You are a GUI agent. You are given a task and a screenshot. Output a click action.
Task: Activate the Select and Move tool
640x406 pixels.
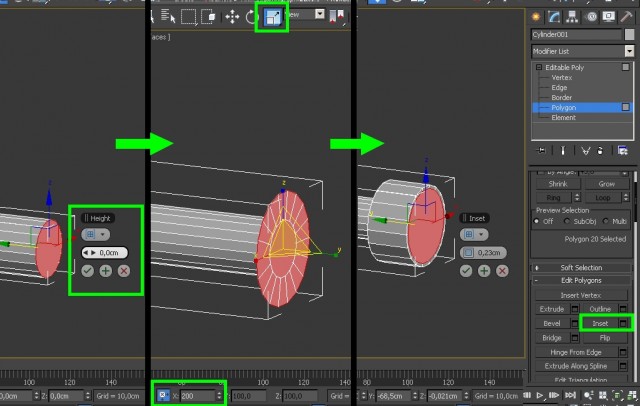(x=232, y=17)
